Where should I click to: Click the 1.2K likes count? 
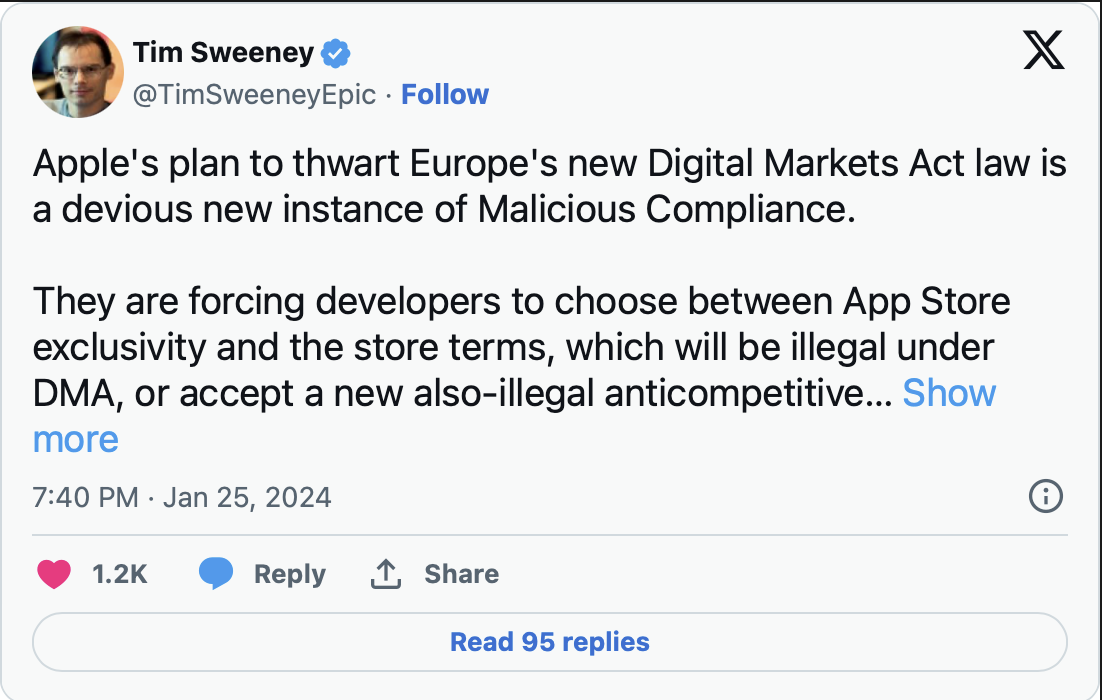pyautogui.click(x=119, y=574)
